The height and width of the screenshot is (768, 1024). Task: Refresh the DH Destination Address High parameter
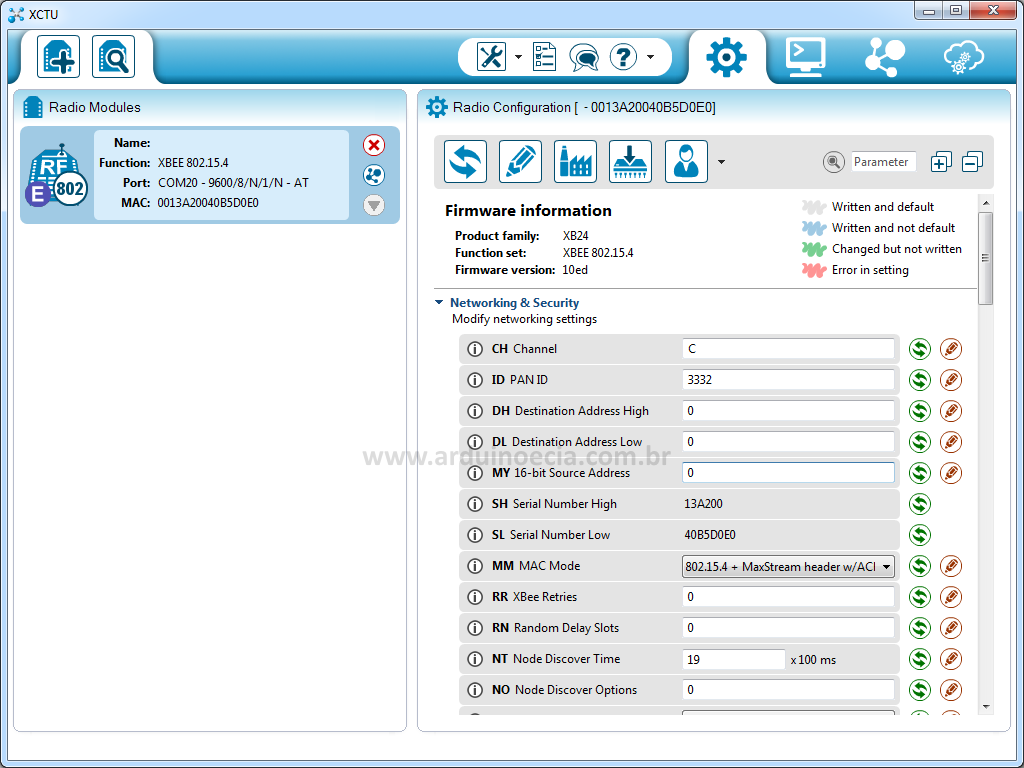pyautogui.click(x=920, y=411)
